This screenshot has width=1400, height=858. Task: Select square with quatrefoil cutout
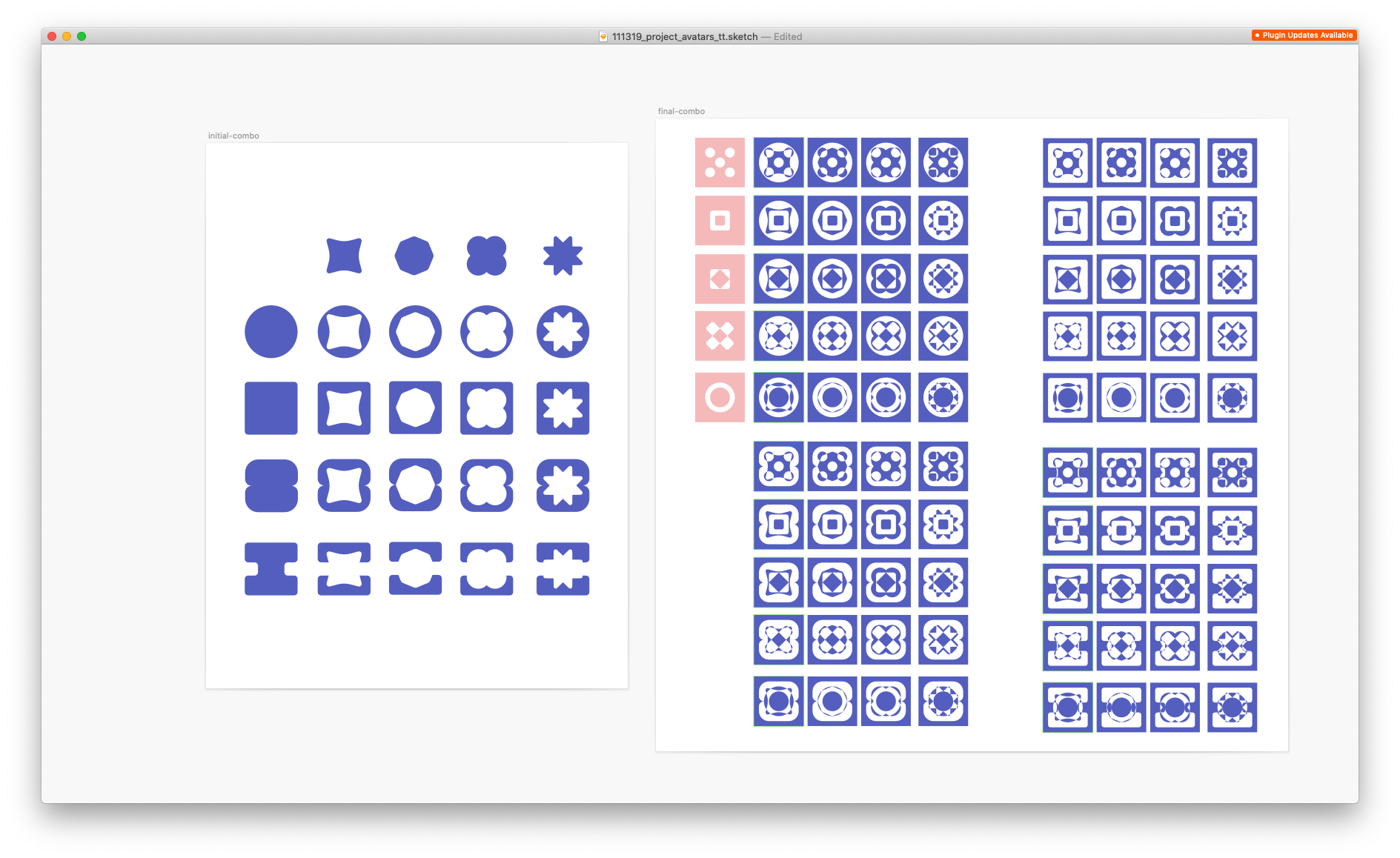[x=486, y=408]
